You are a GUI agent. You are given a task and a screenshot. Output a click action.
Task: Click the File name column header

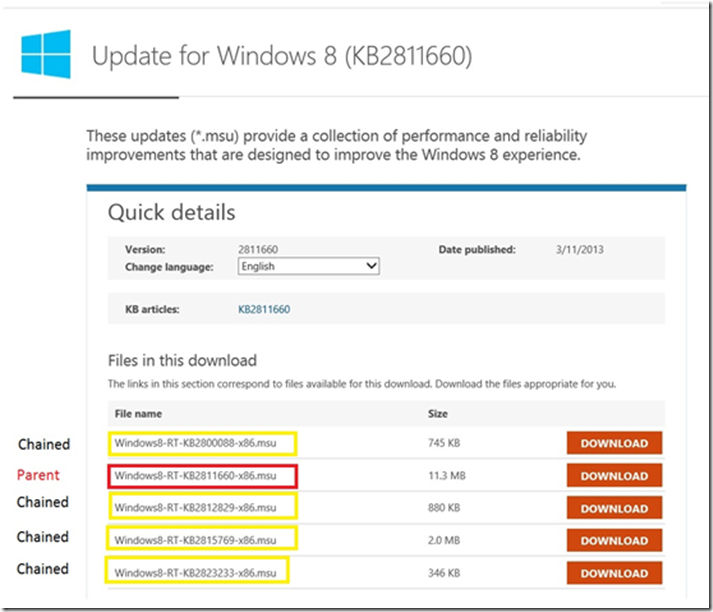tap(138, 414)
